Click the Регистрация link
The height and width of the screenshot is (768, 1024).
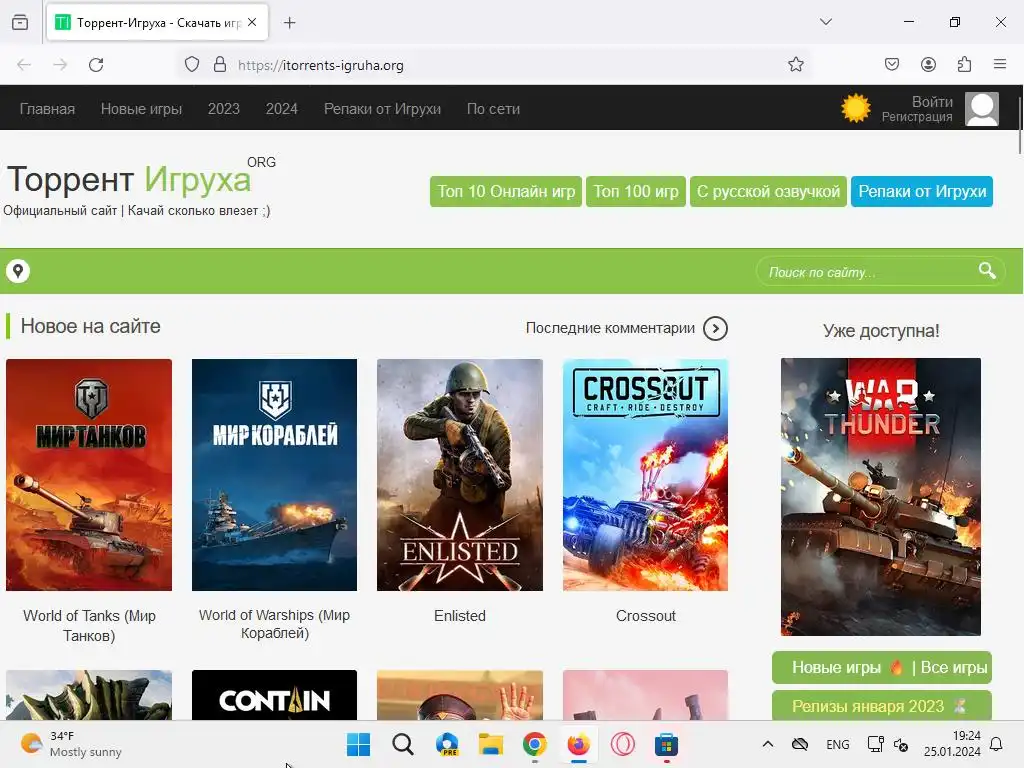(x=917, y=117)
